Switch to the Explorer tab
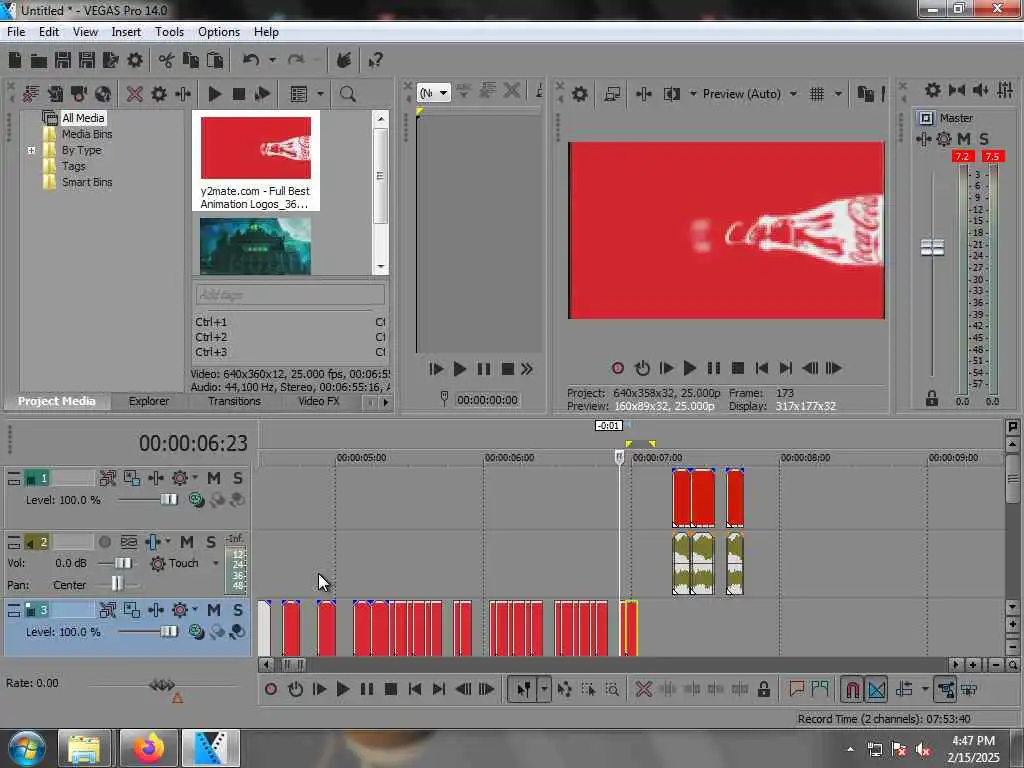This screenshot has height=768, width=1024. tap(149, 401)
